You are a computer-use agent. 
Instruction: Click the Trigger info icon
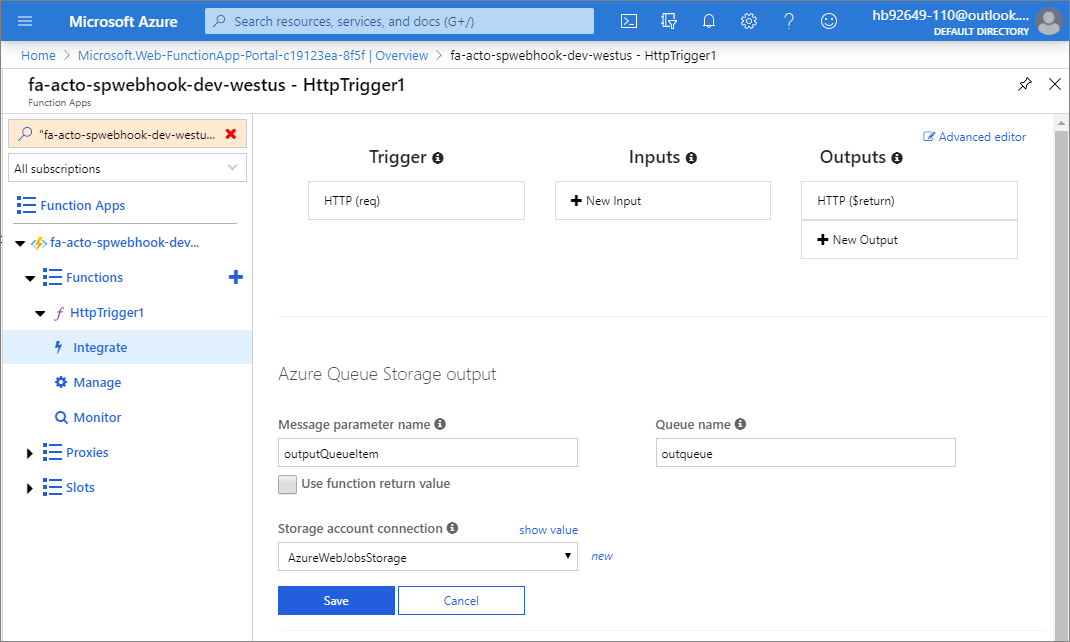pyautogui.click(x=438, y=158)
